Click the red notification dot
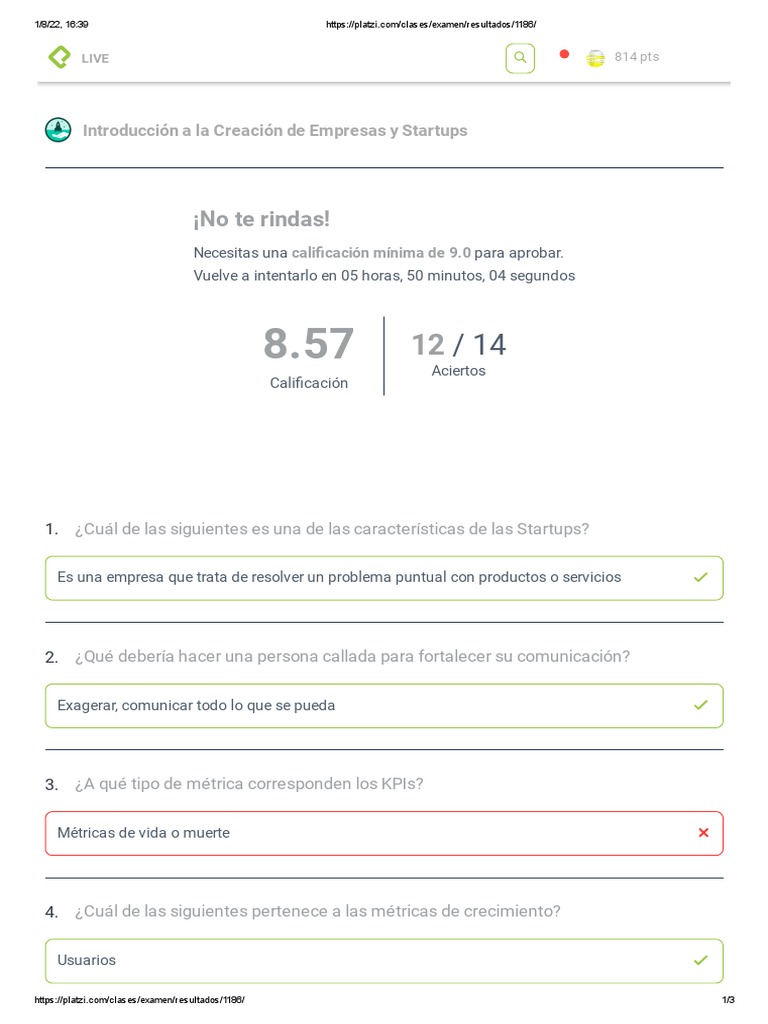 564,54
